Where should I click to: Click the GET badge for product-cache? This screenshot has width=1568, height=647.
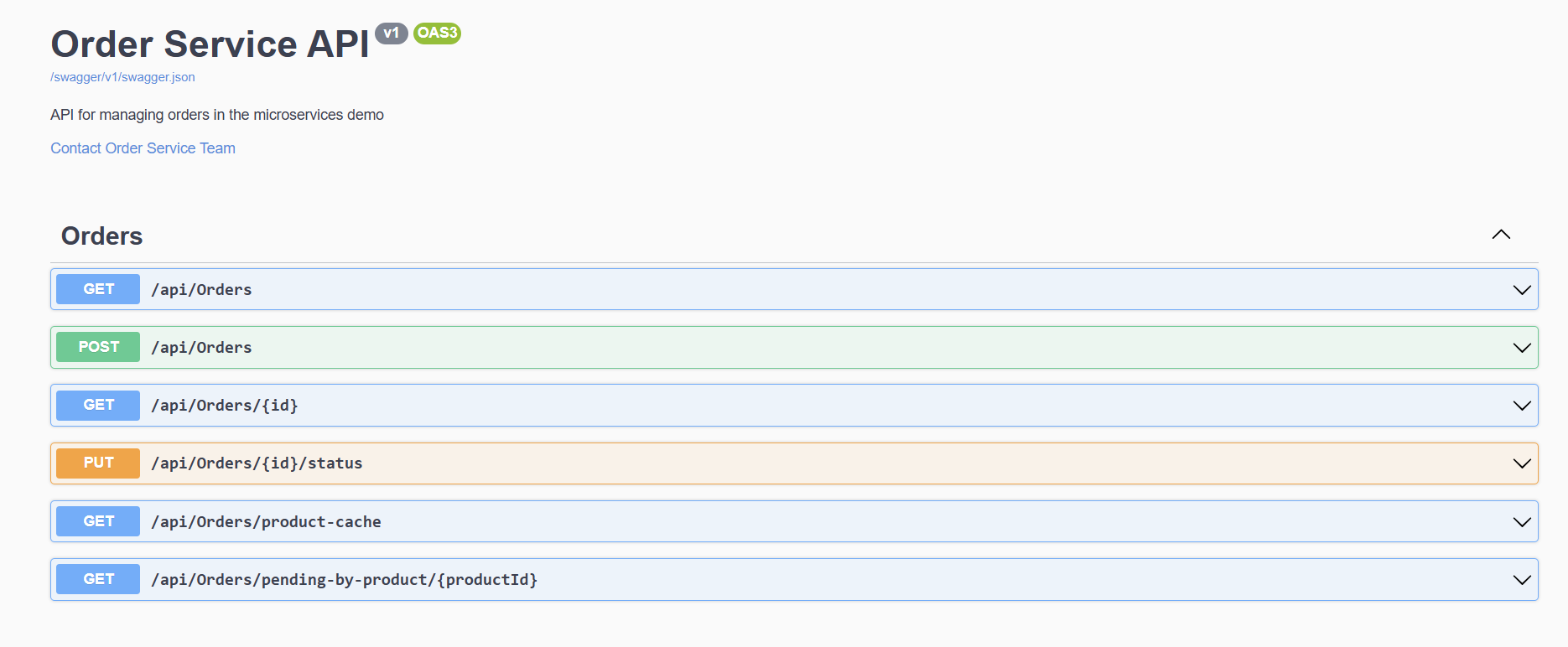tap(98, 521)
